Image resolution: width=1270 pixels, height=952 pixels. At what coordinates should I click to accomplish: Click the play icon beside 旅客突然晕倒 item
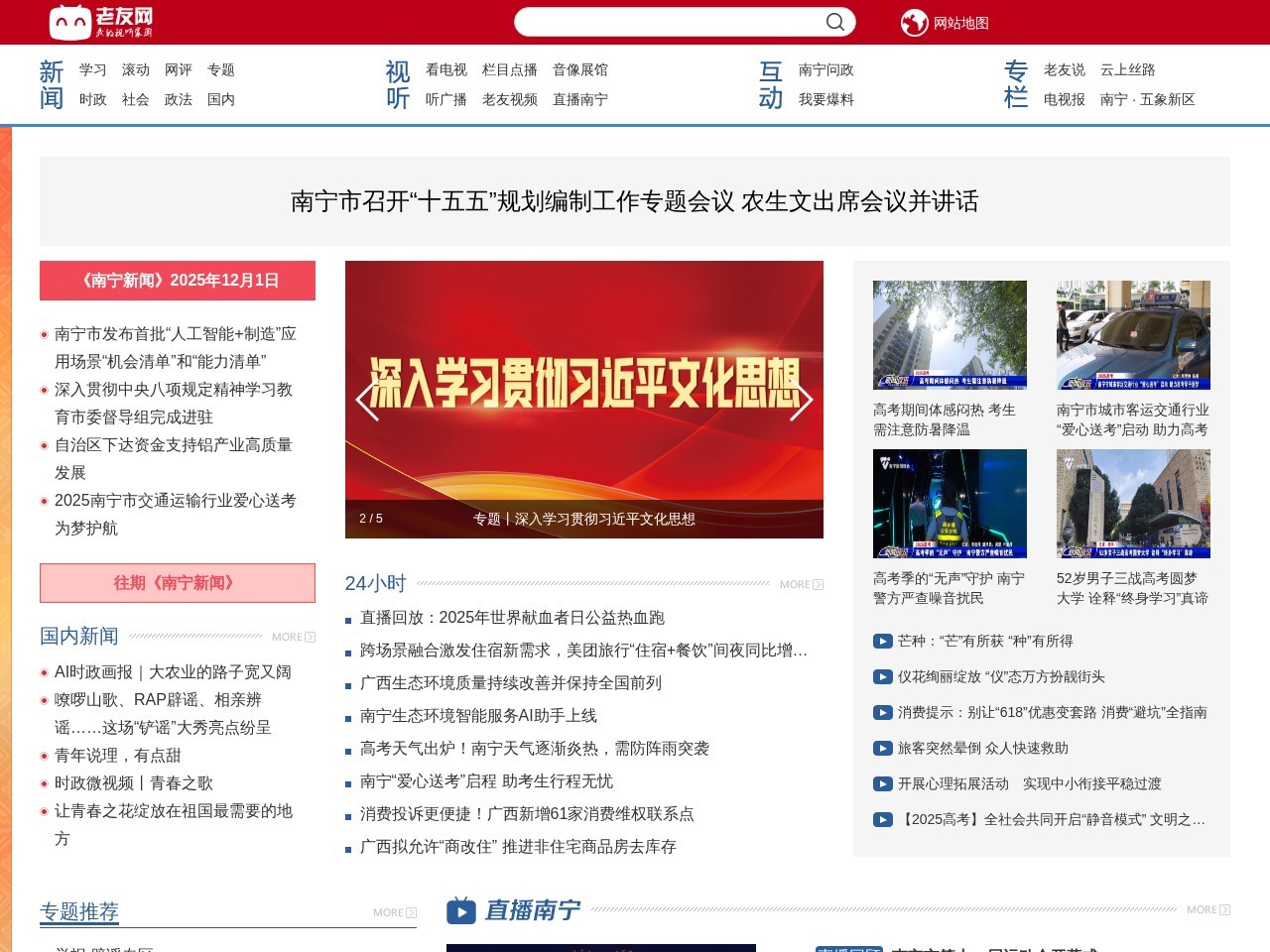tap(882, 748)
